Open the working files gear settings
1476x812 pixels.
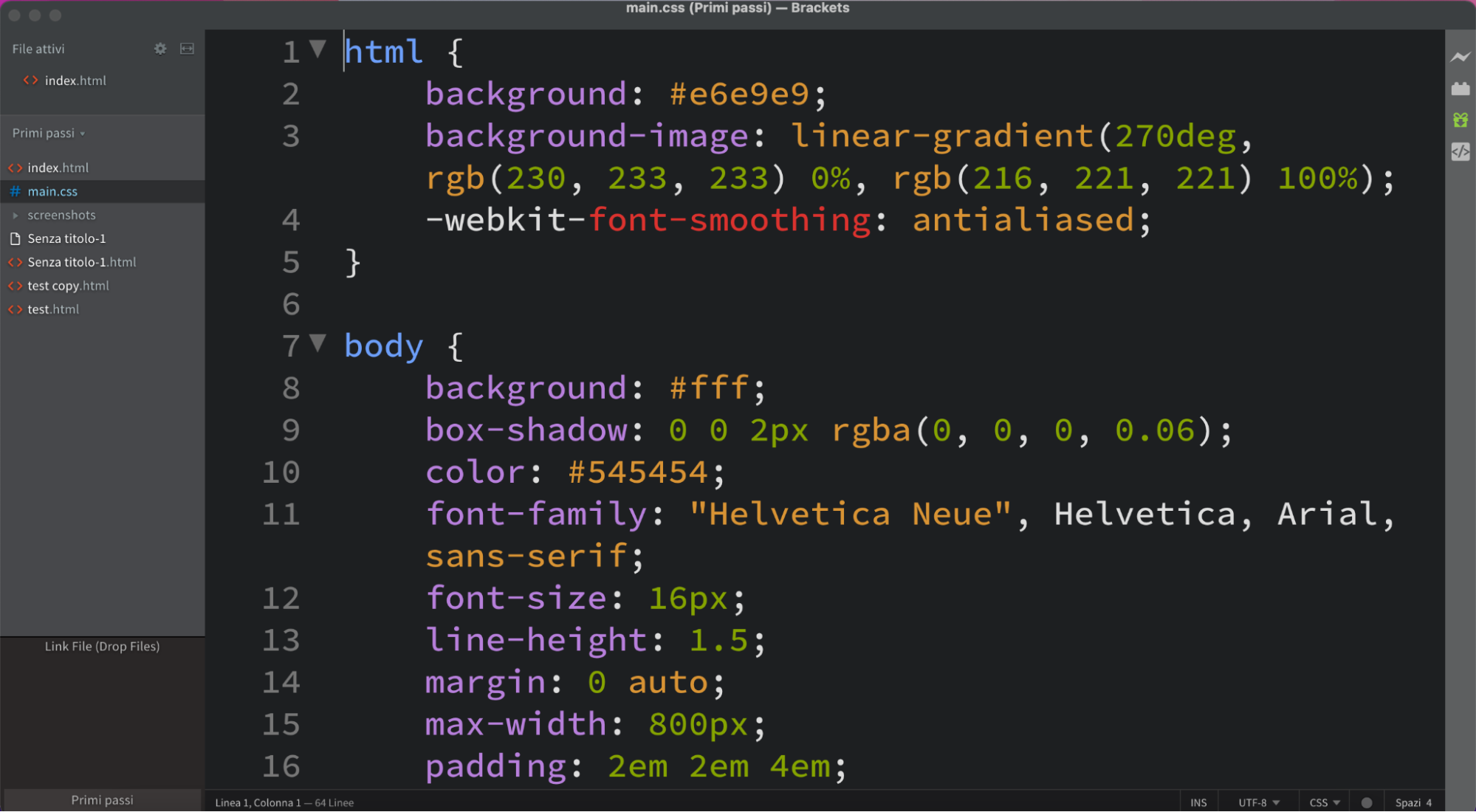tap(160, 49)
